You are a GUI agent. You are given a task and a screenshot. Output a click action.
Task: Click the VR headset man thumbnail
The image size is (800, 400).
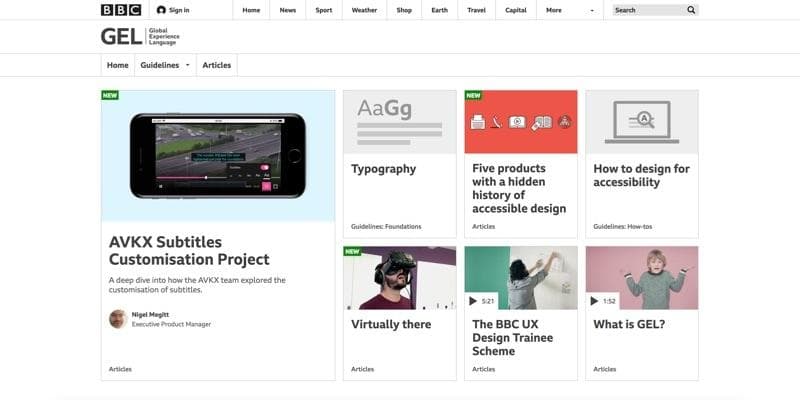[x=400, y=278]
